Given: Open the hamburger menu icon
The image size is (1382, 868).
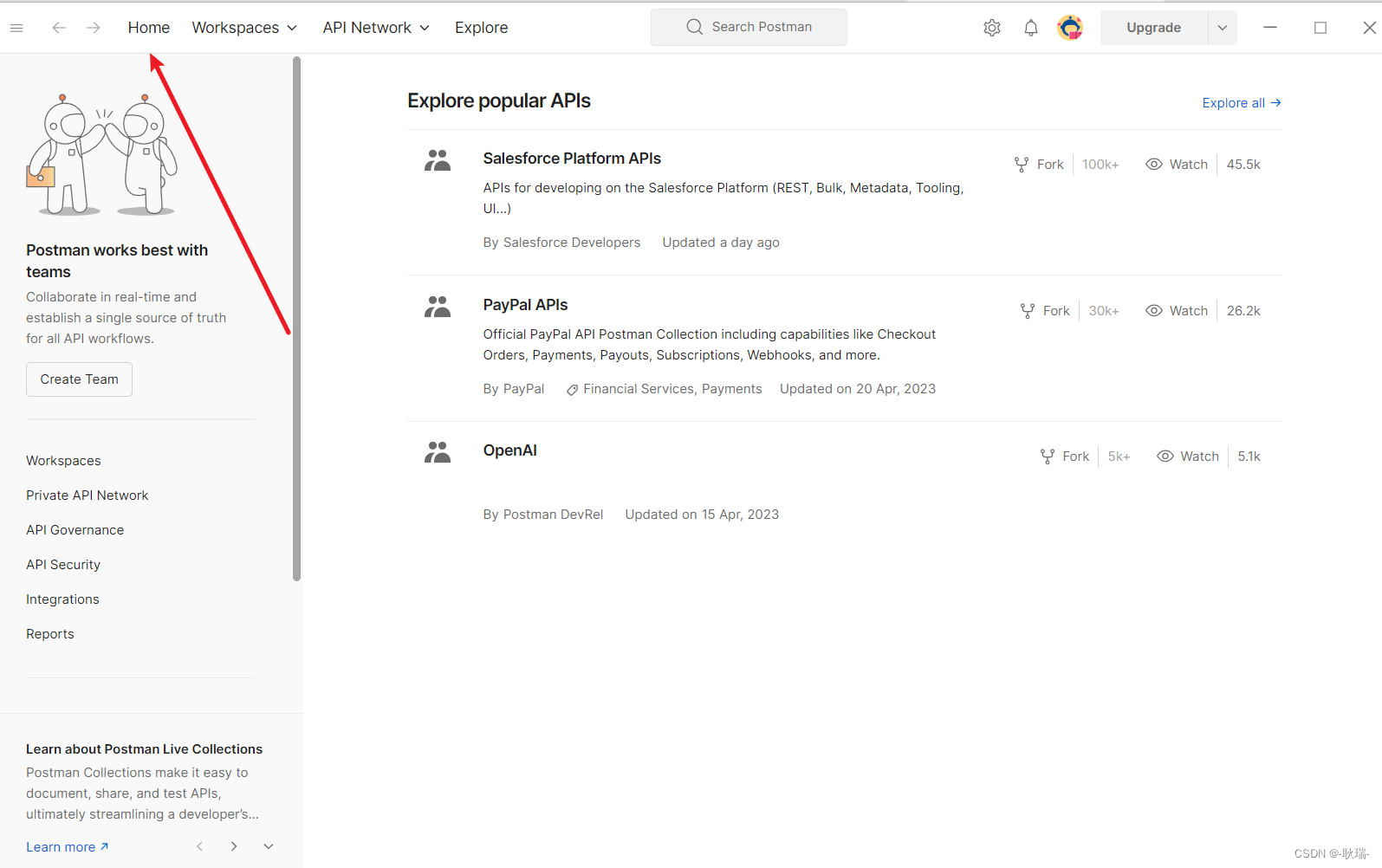Looking at the screenshot, I should 16,28.
